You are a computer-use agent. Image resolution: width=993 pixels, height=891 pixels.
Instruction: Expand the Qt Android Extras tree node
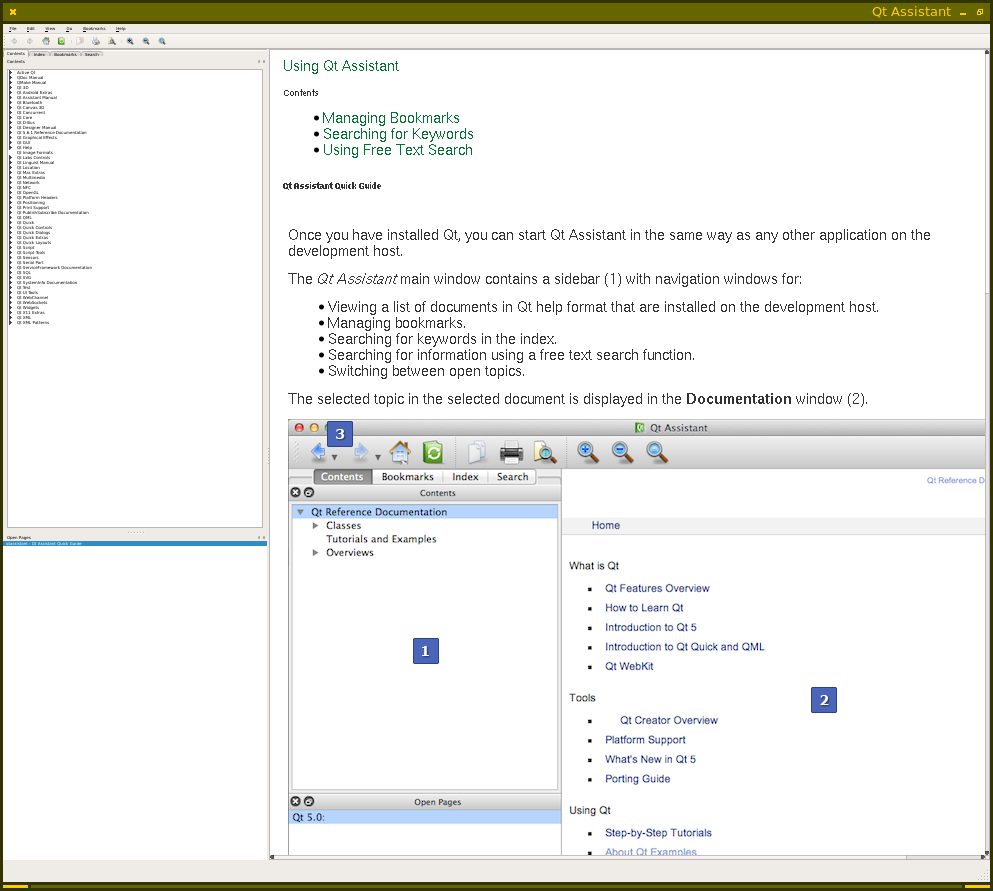point(11,92)
